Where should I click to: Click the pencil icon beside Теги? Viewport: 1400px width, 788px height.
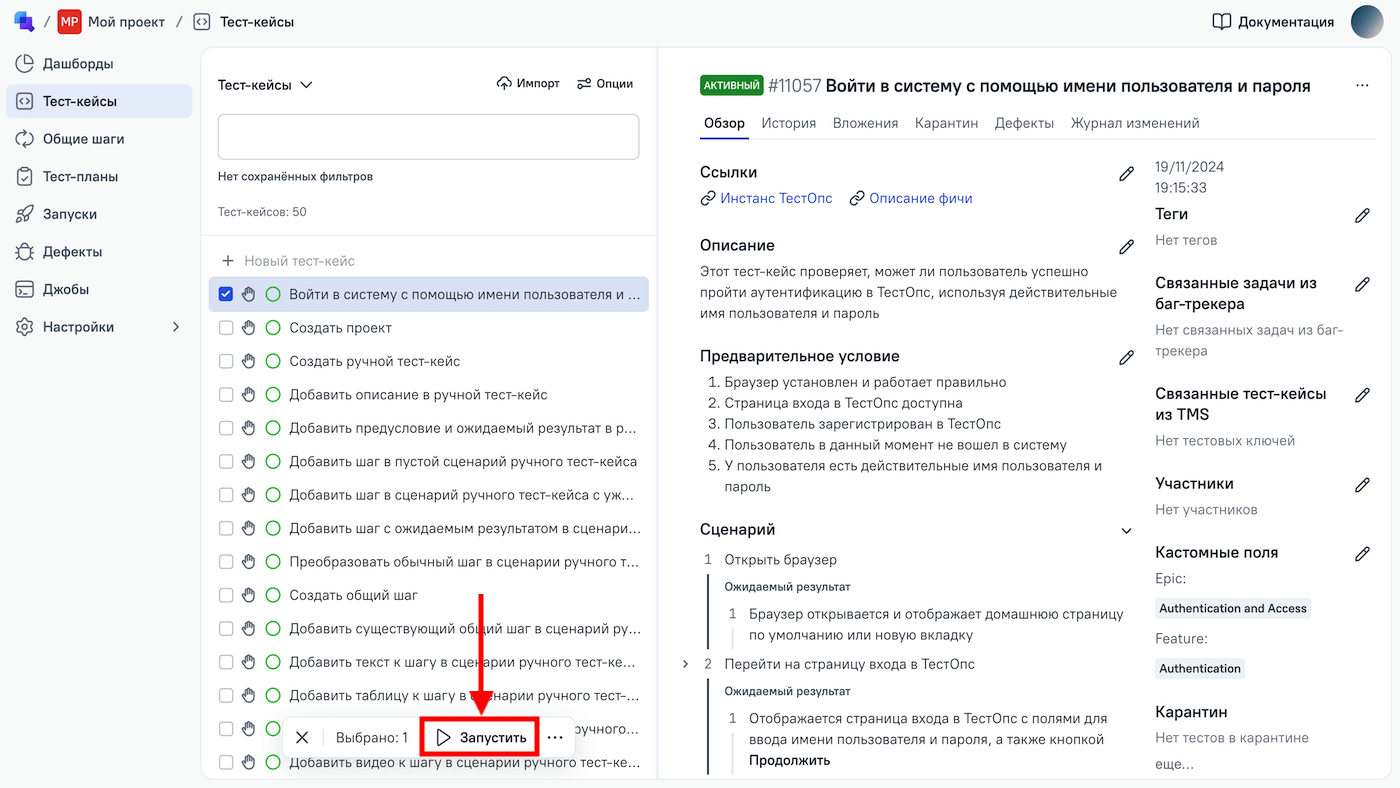click(1362, 215)
